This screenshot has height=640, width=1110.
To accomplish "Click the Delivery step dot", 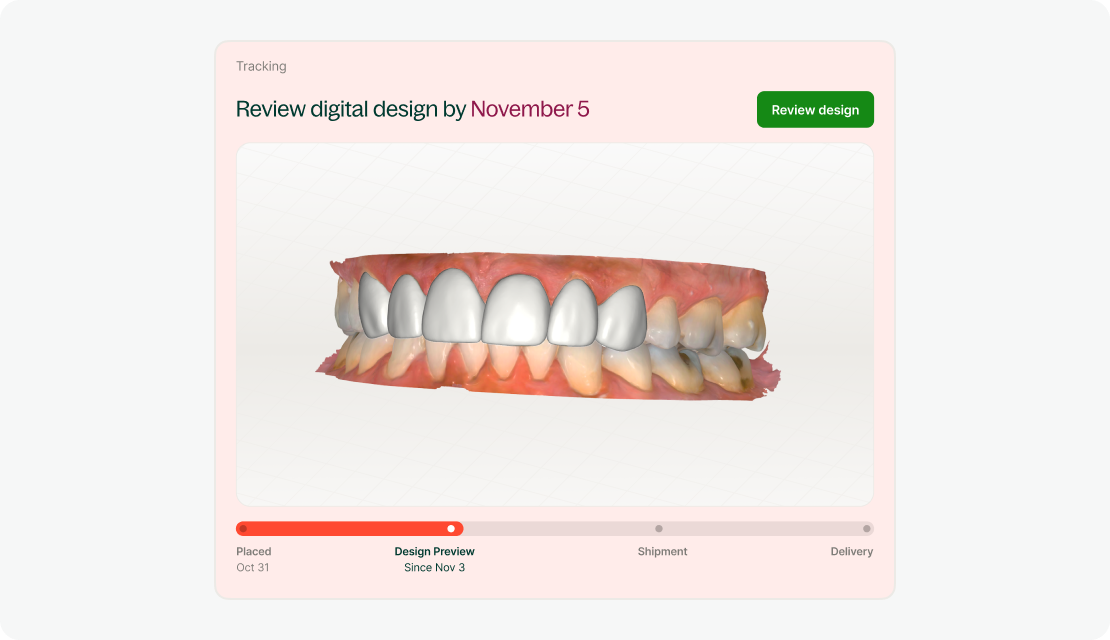I will (866, 529).
